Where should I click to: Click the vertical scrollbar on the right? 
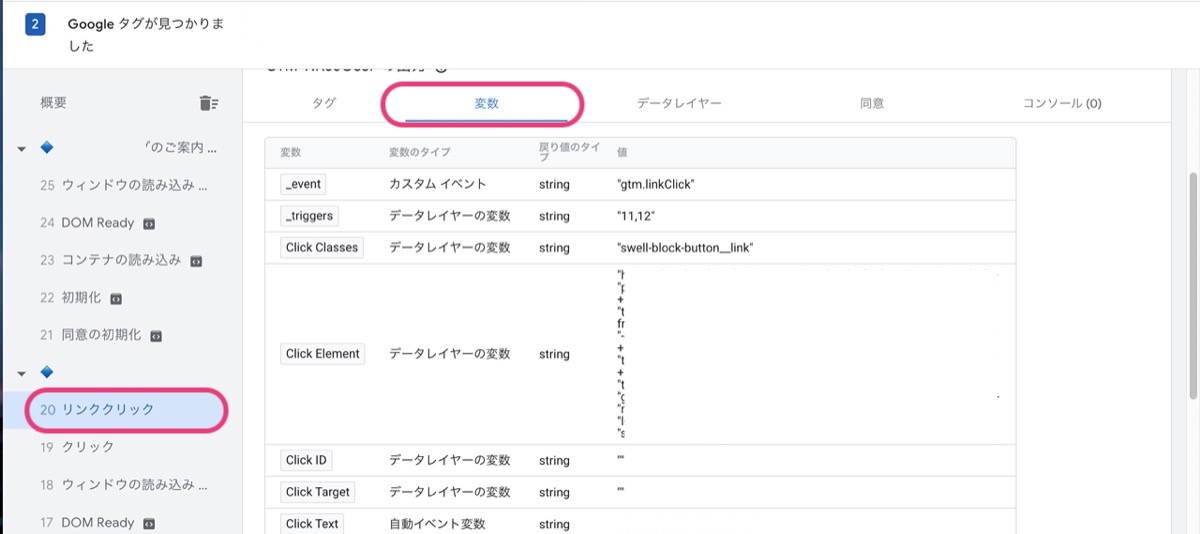[x=1192, y=280]
